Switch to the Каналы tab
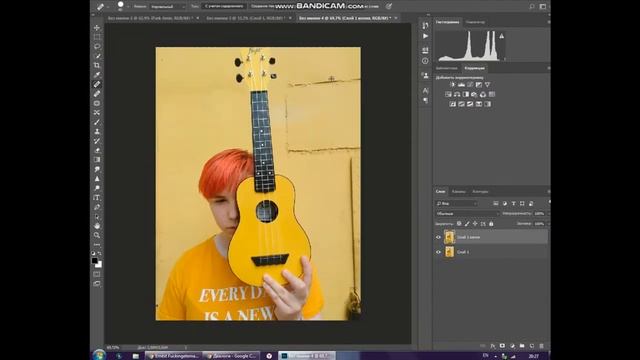This screenshot has width=640, height=360. tap(458, 191)
